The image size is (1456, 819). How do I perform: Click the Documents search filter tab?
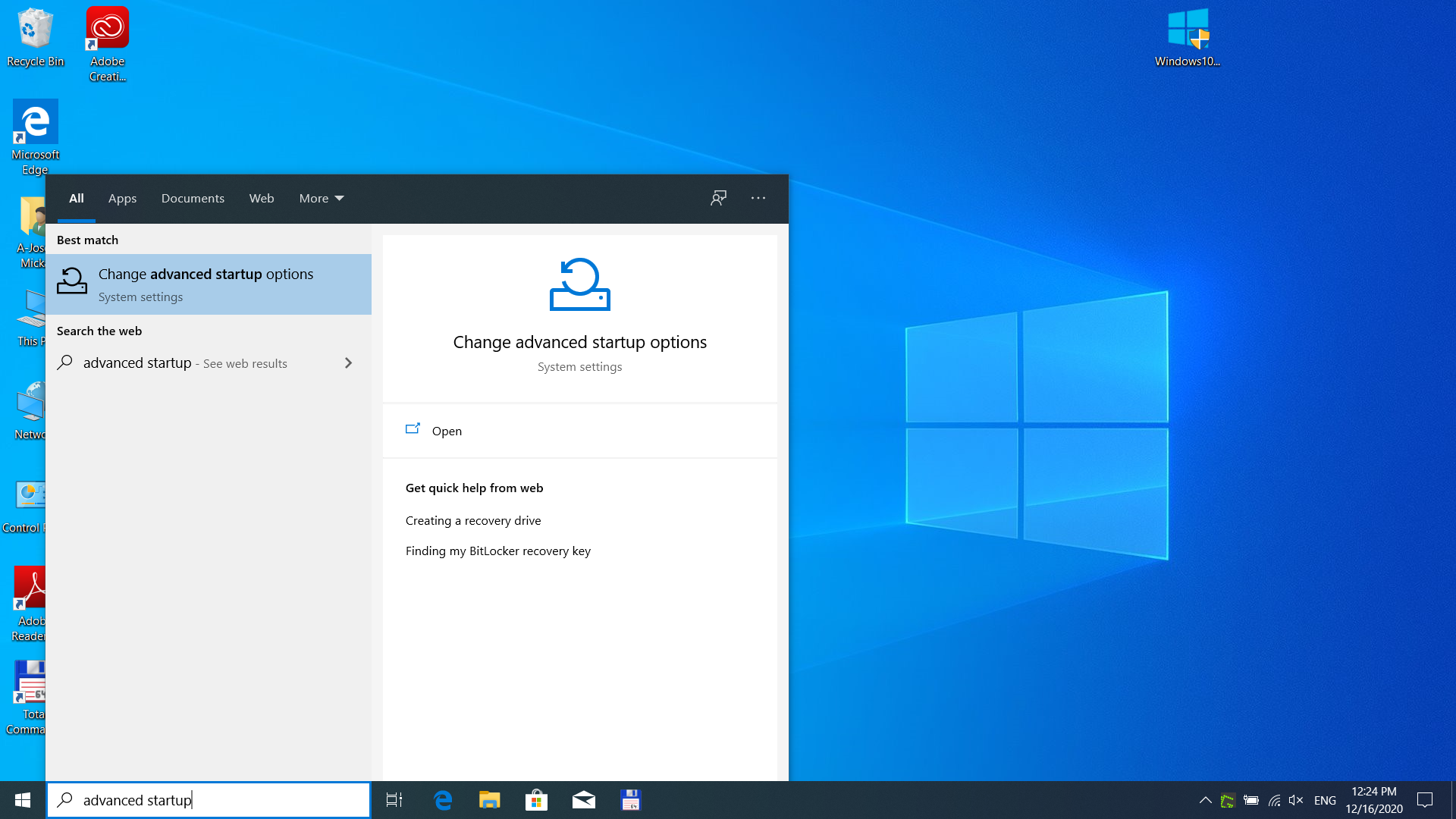coord(192,198)
